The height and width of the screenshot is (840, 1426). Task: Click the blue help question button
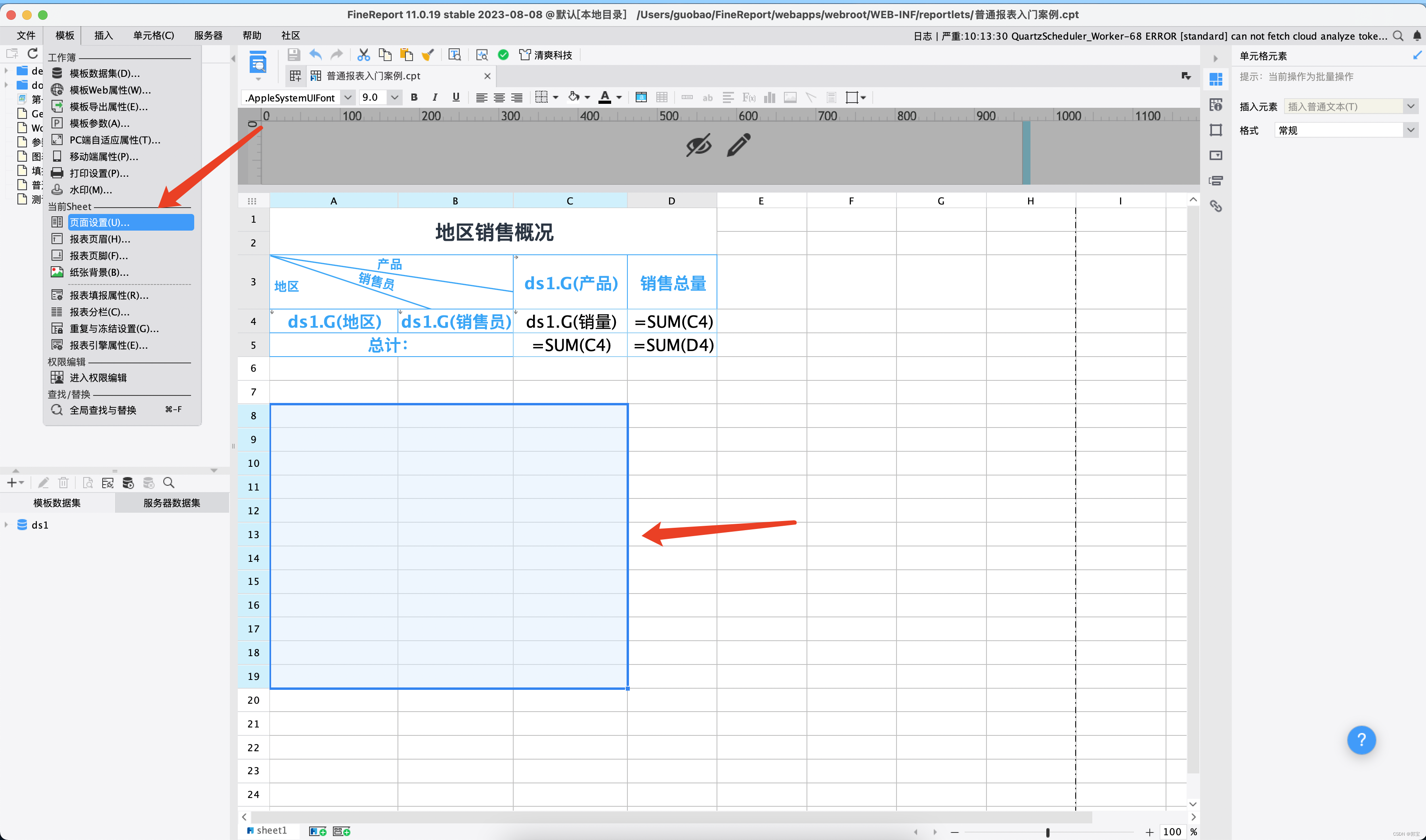point(1361,740)
